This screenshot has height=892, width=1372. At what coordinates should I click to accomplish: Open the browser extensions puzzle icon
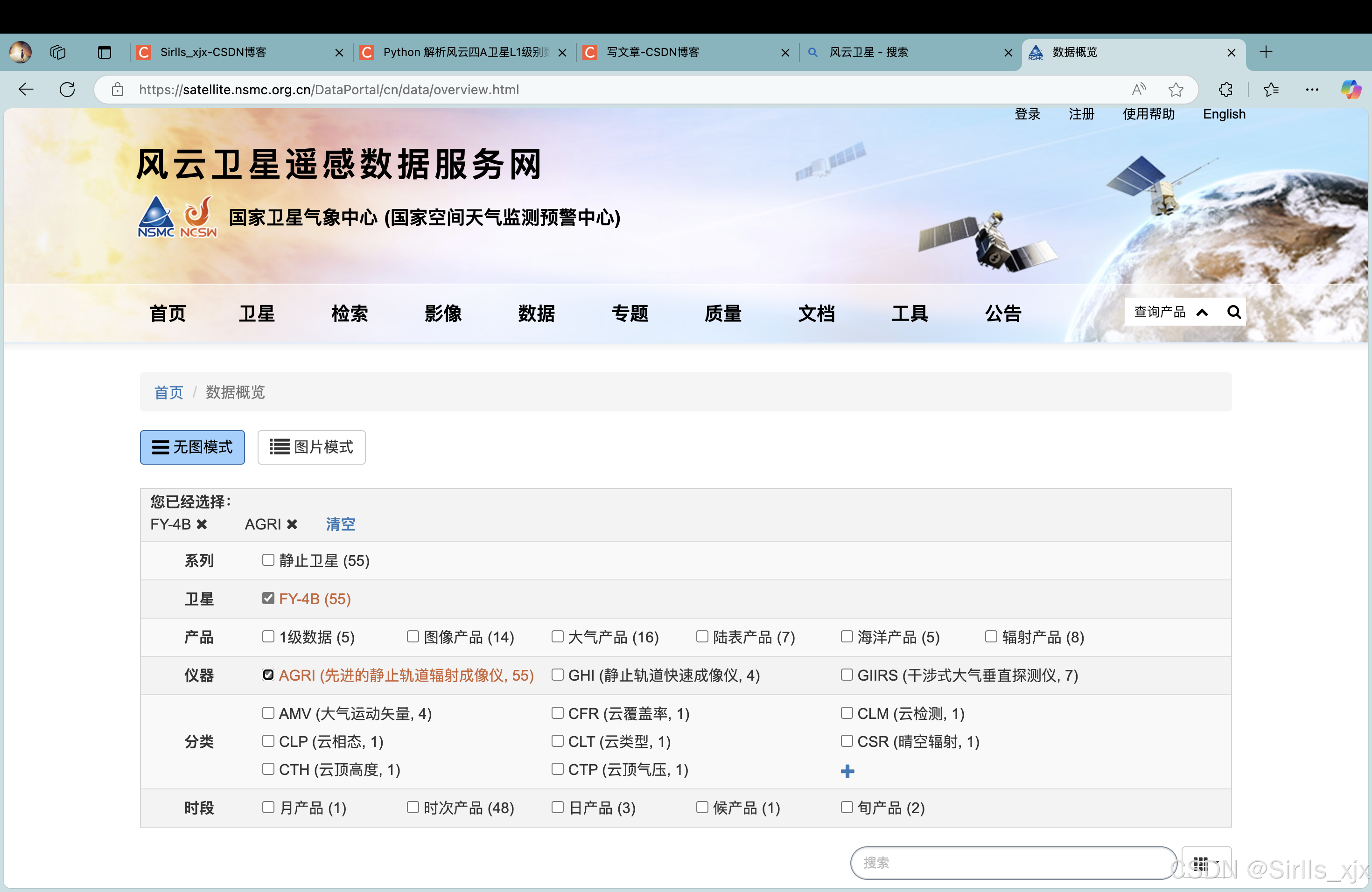pos(1225,89)
